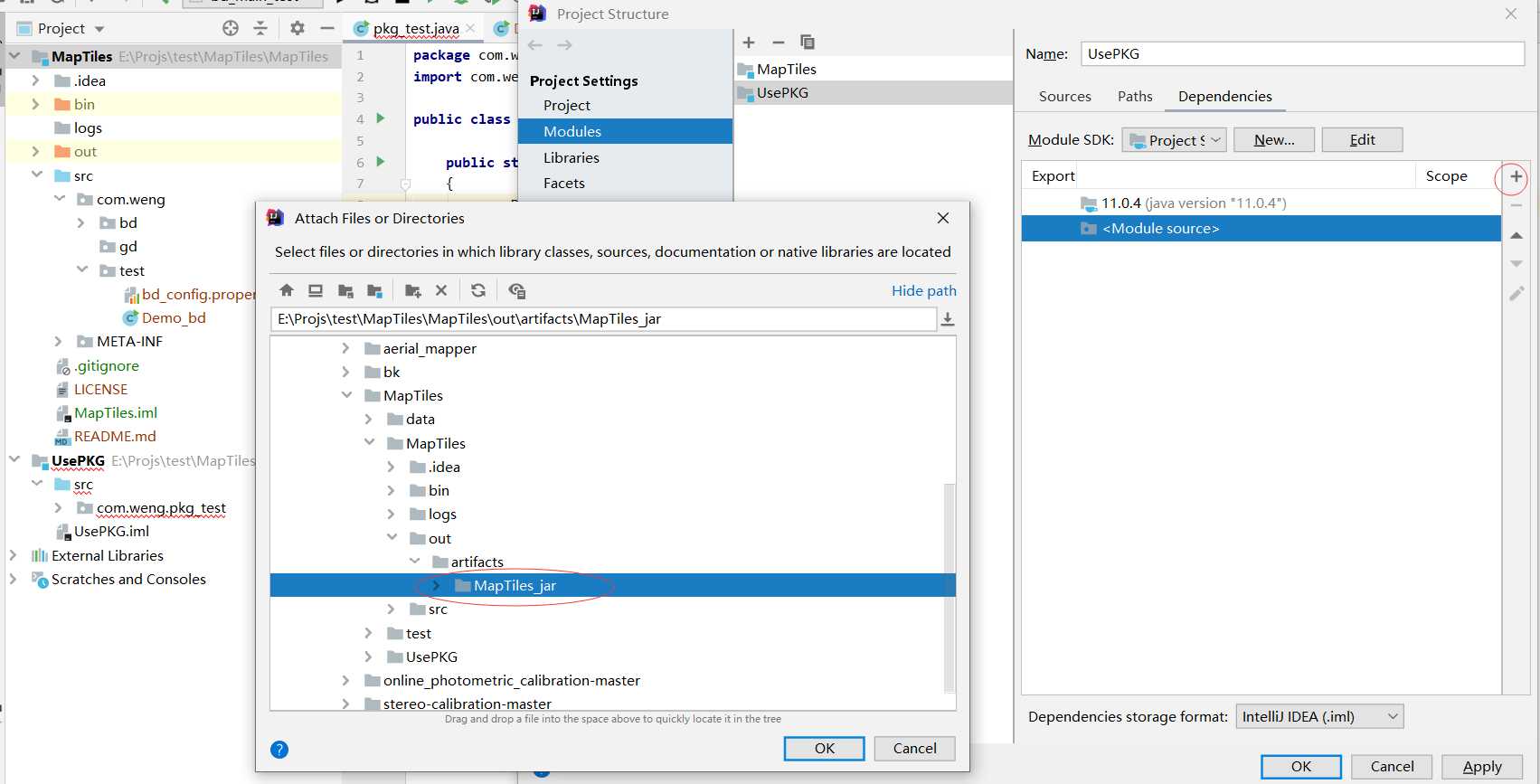This screenshot has width=1540, height=784.
Task: Expand online_photometric_calibration-master folder
Action: pyautogui.click(x=345, y=680)
